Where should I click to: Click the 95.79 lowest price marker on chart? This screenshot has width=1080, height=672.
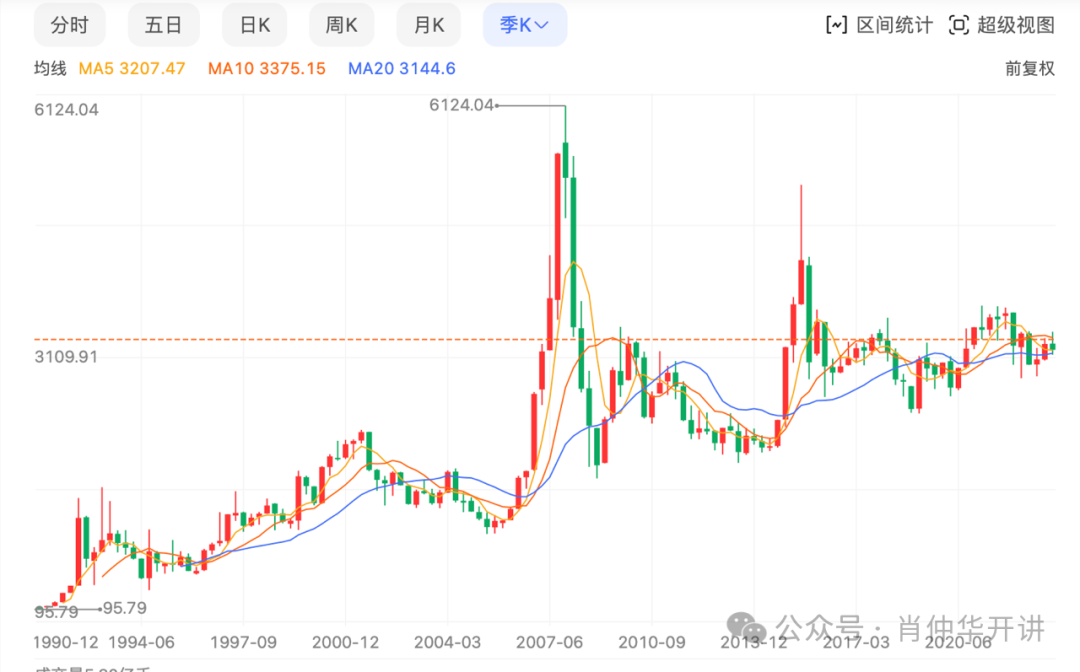pos(124,608)
